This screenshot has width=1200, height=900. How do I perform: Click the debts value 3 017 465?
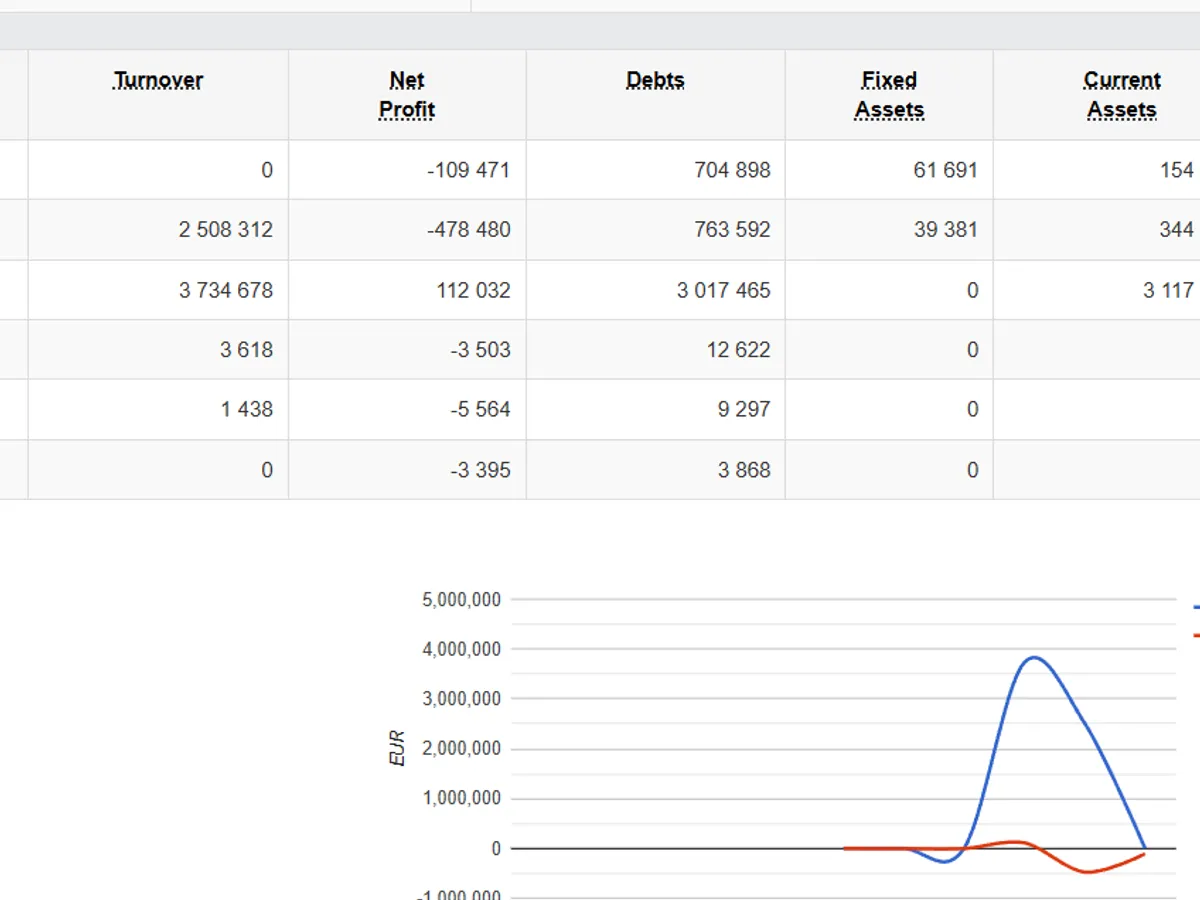click(x=723, y=290)
